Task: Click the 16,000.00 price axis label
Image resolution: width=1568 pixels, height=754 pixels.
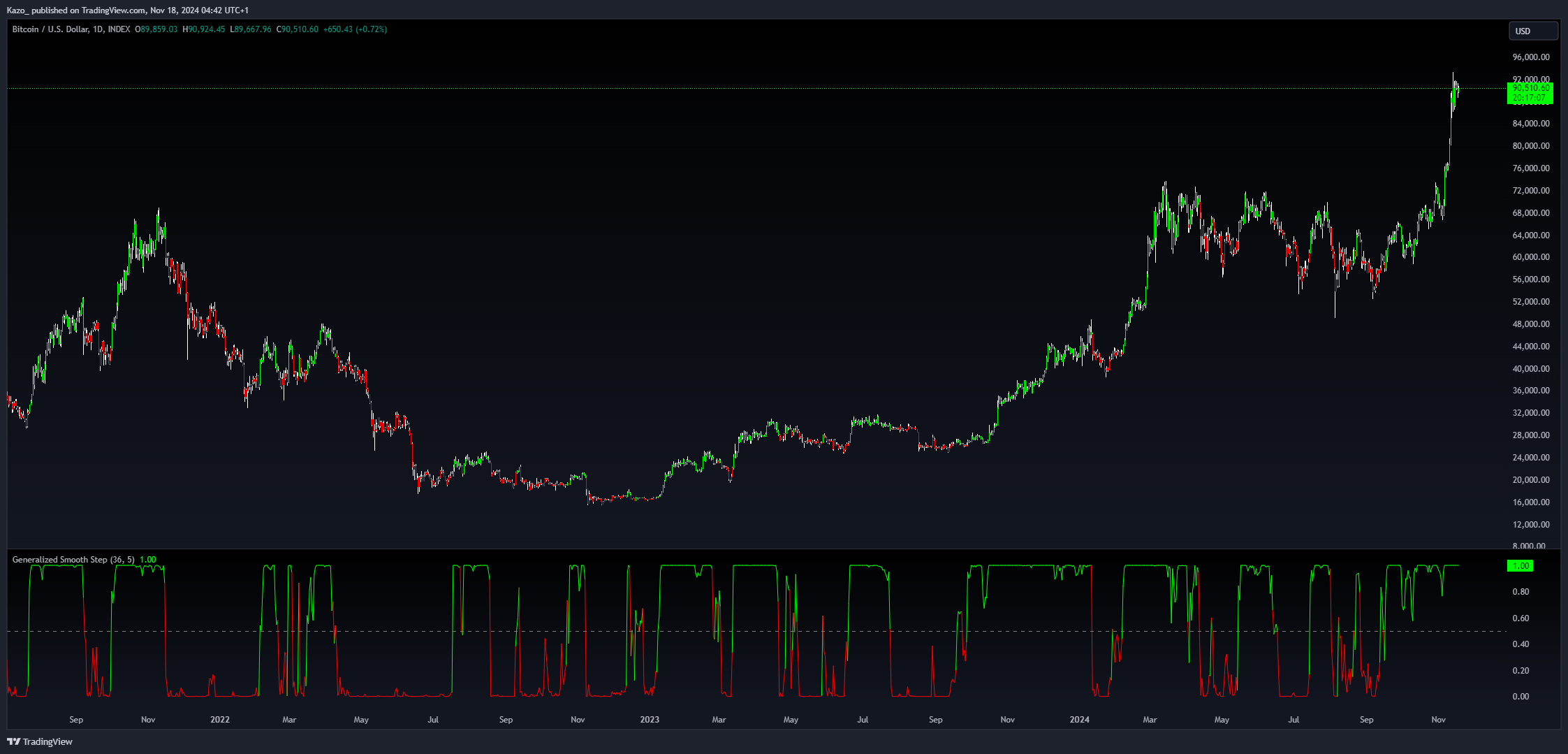Action: pos(1531,502)
